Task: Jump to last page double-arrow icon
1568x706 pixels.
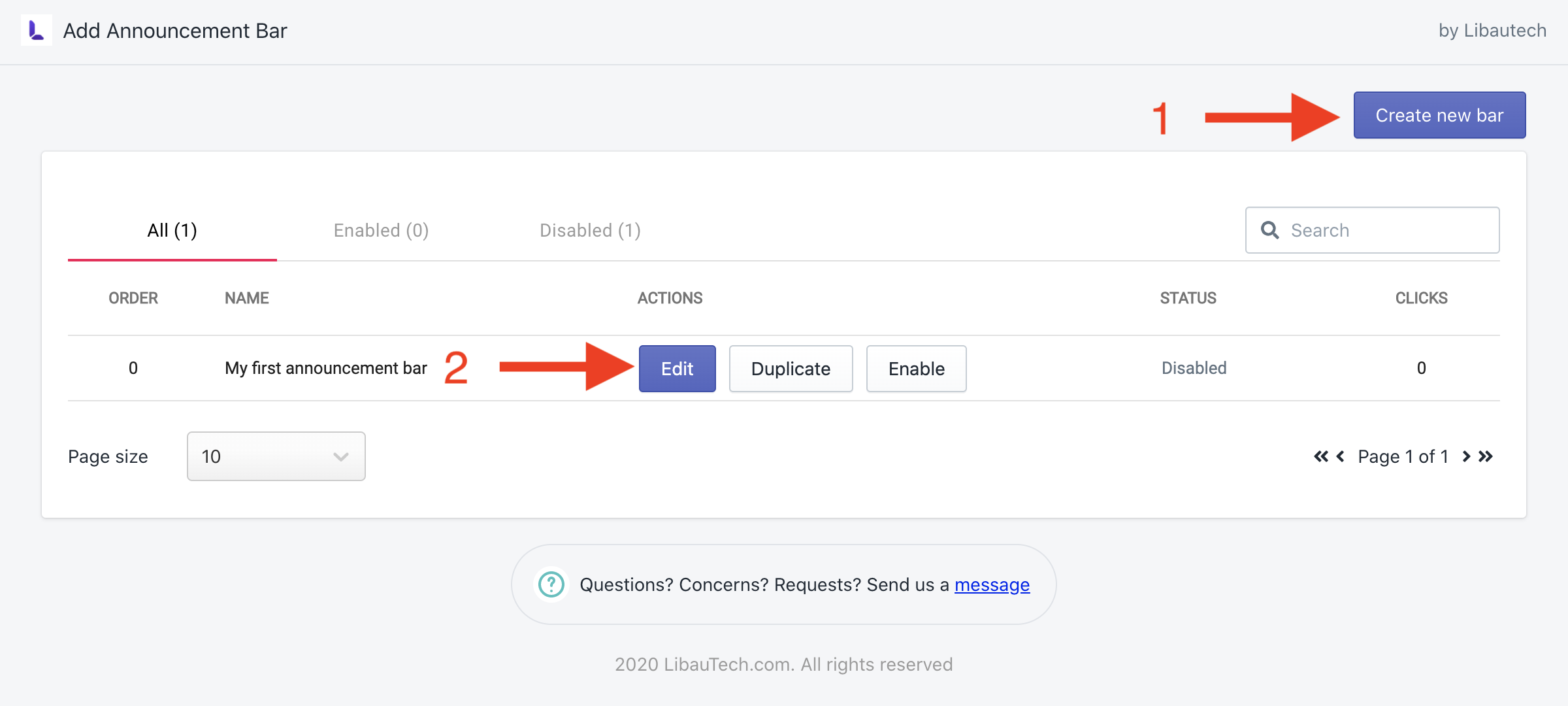Action: coord(1486,456)
